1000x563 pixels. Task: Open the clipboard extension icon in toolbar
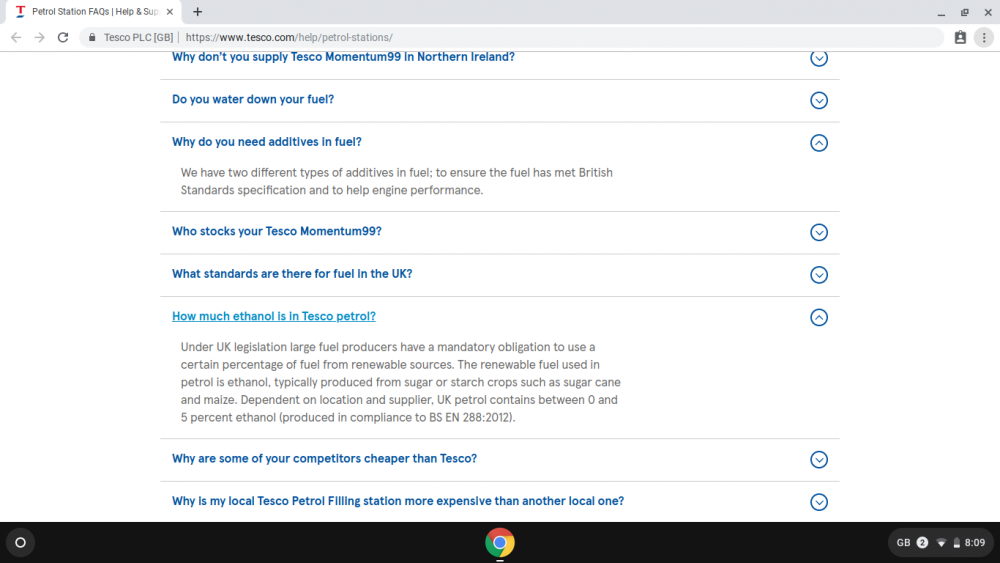click(960, 38)
